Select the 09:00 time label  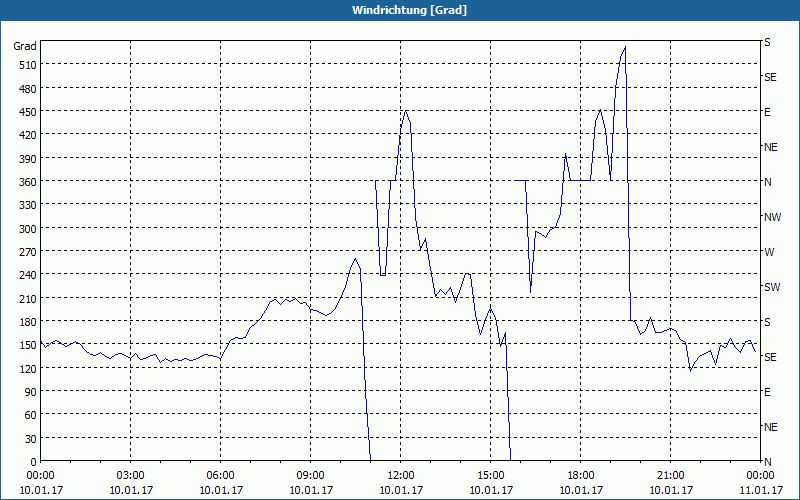[310, 476]
